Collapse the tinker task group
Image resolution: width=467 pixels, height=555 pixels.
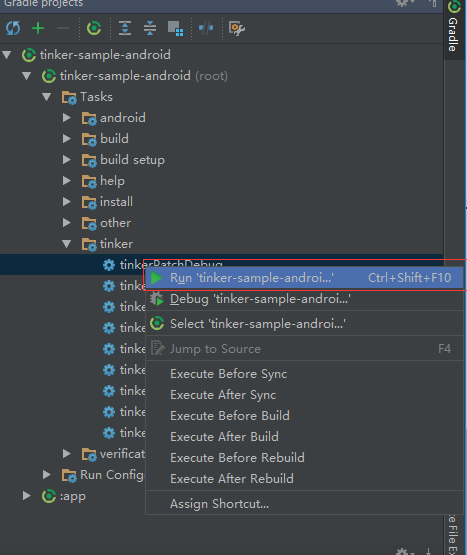67,244
